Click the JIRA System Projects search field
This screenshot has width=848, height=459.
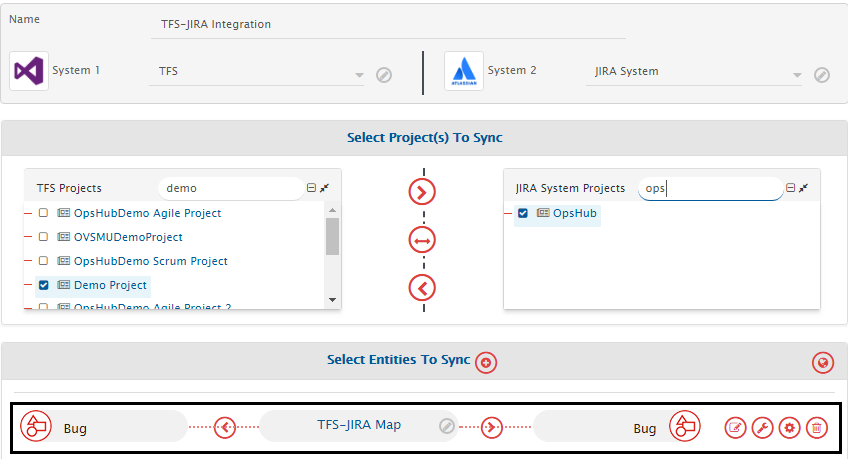710,188
